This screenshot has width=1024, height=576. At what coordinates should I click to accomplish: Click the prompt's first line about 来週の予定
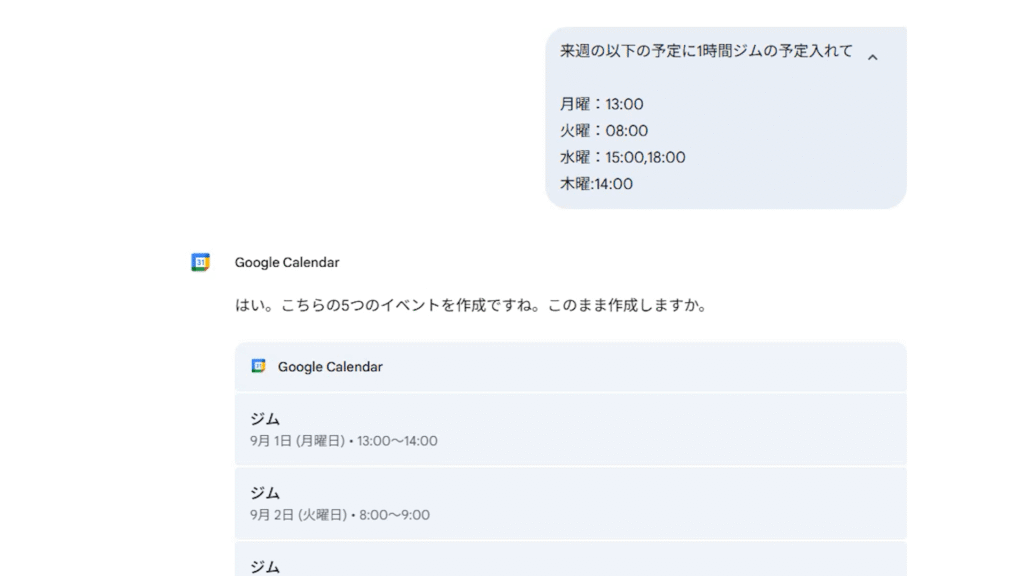pos(706,51)
